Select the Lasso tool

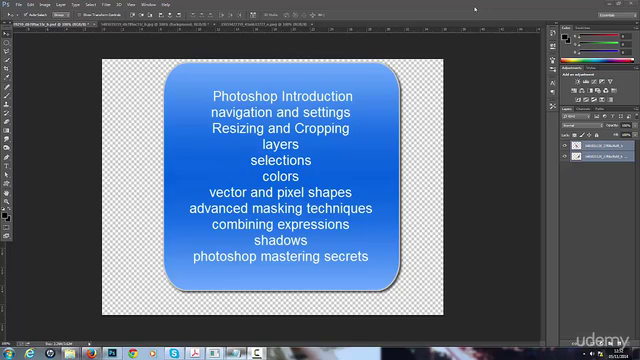pyautogui.click(x=6, y=51)
